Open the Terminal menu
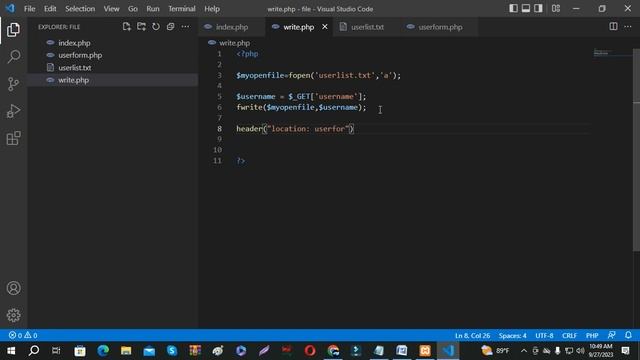 pos(182,9)
